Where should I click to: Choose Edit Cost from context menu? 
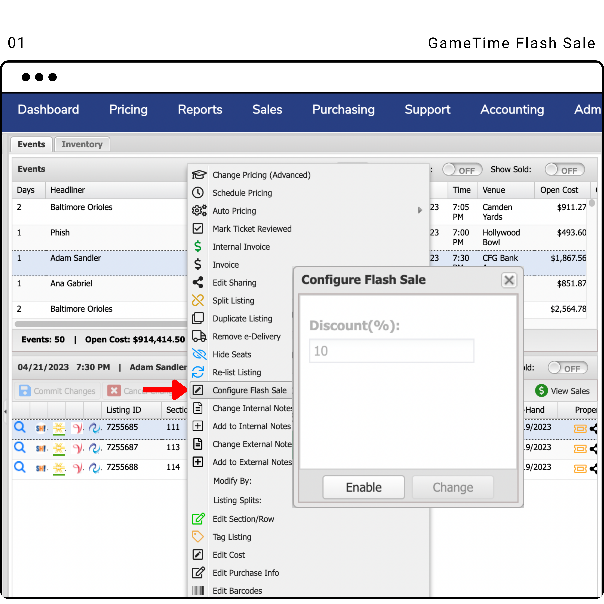(x=229, y=555)
